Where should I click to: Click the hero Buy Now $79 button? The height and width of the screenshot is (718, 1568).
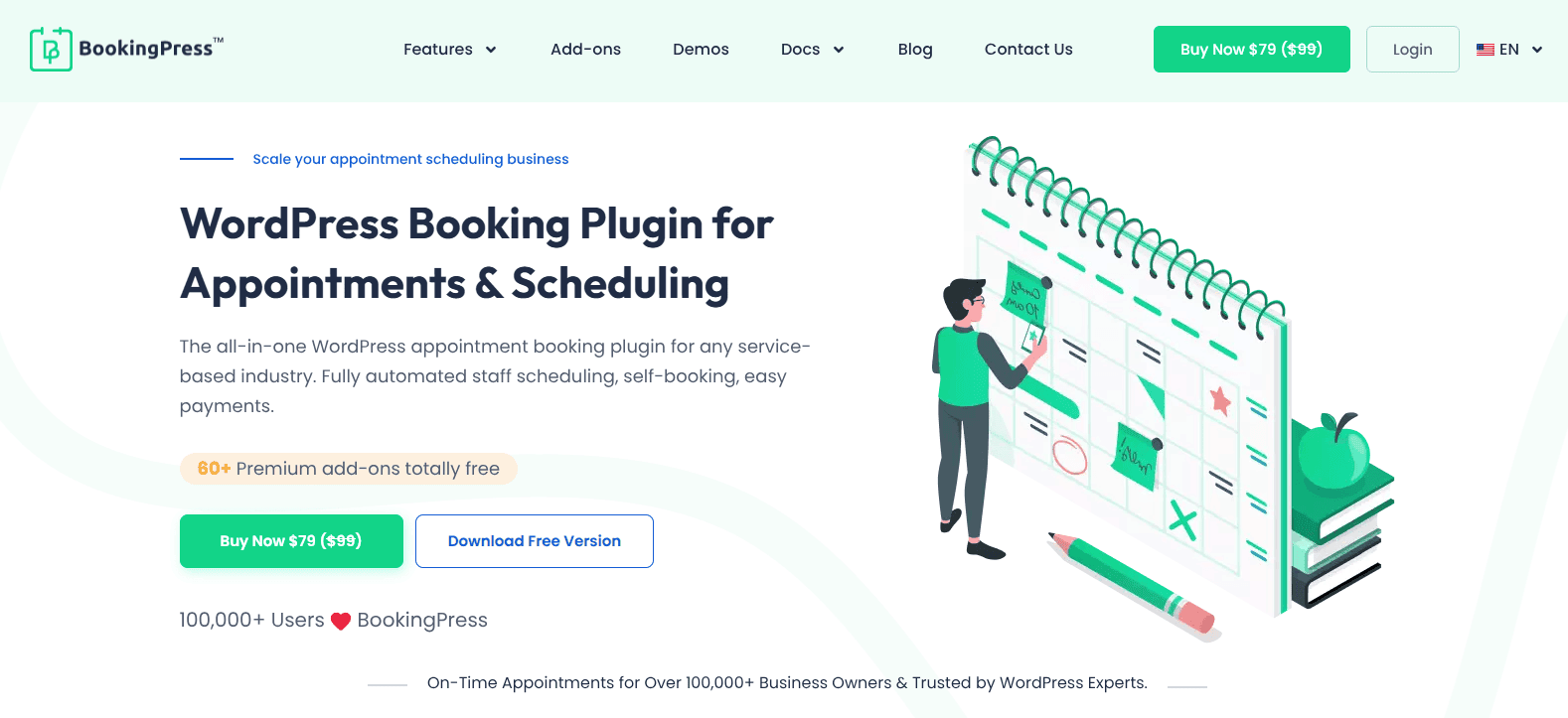click(x=291, y=541)
